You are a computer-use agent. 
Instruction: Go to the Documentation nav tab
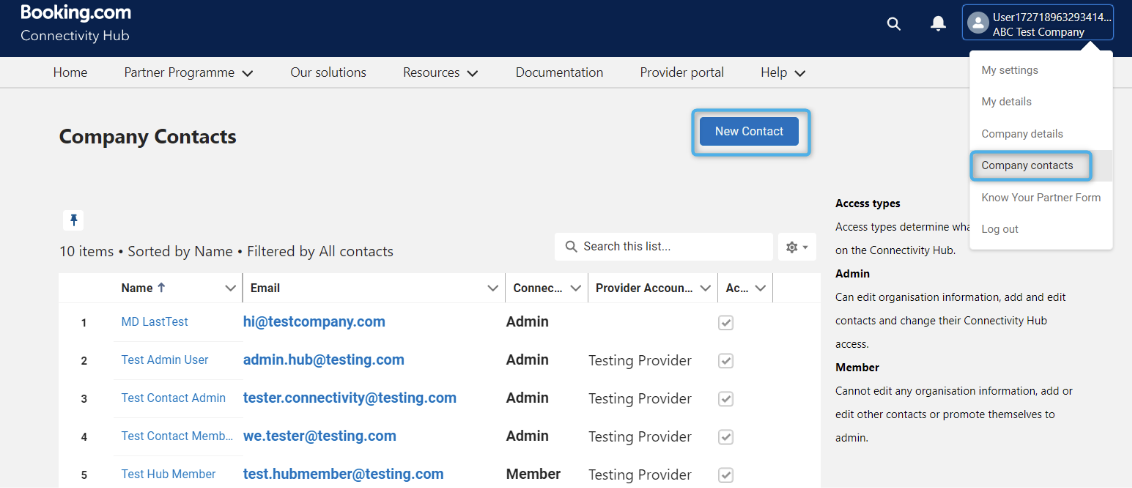[559, 73]
